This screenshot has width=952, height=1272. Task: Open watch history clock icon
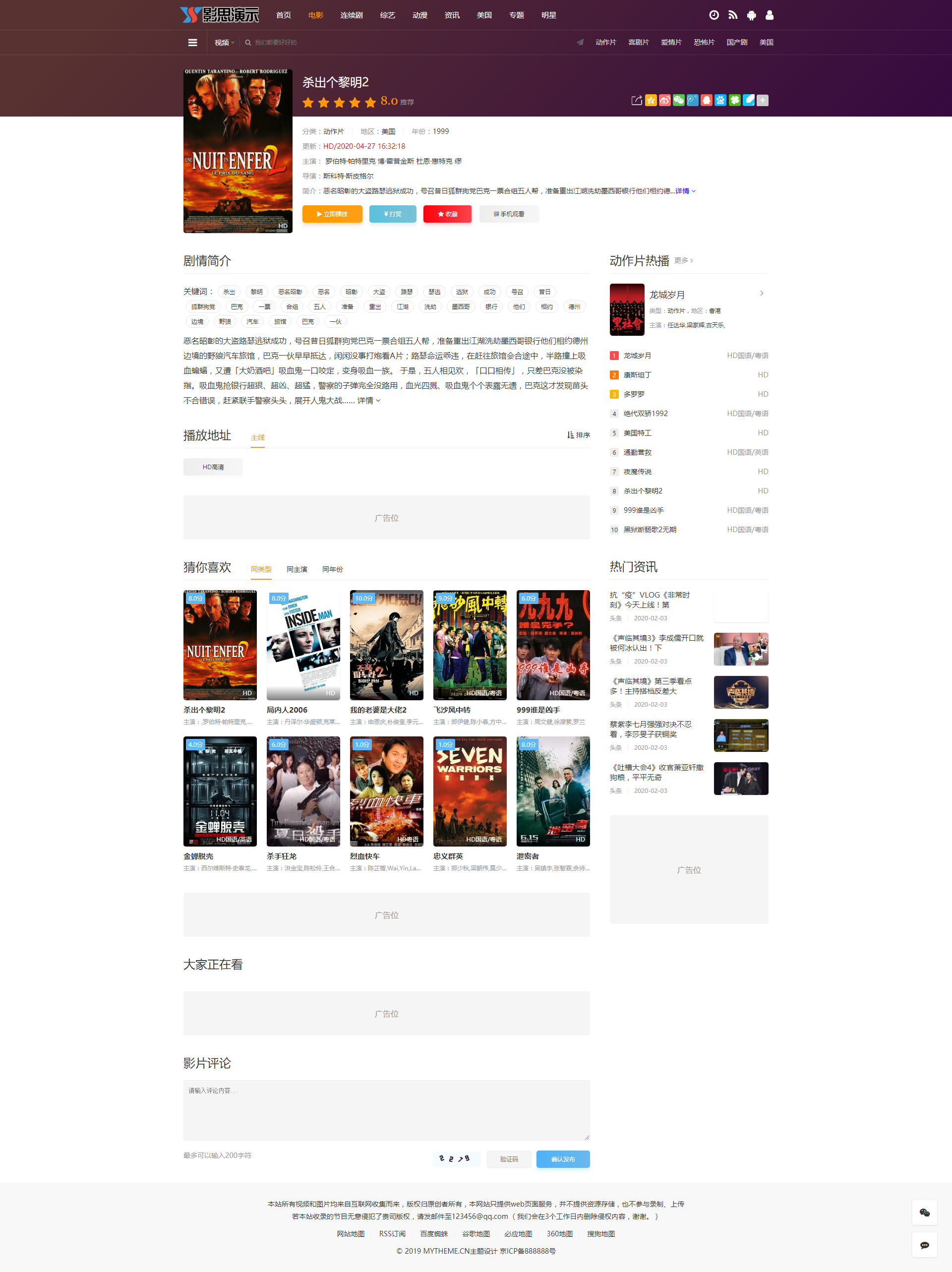[x=714, y=15]
